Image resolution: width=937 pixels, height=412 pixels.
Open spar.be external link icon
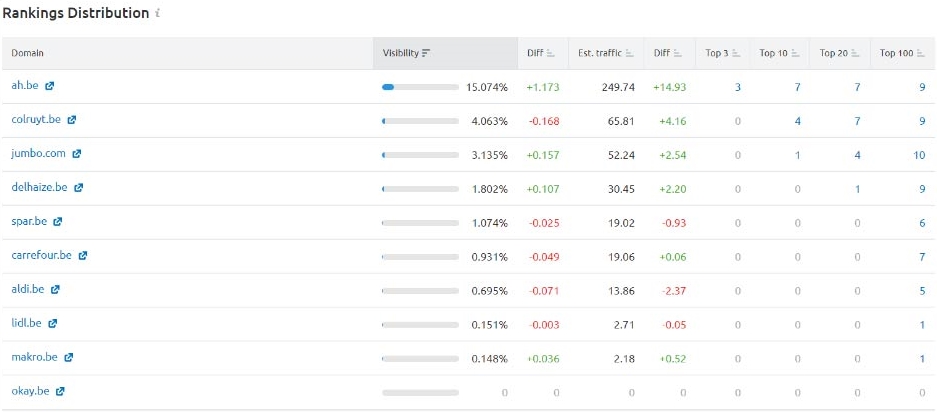[x=57, y=222]
